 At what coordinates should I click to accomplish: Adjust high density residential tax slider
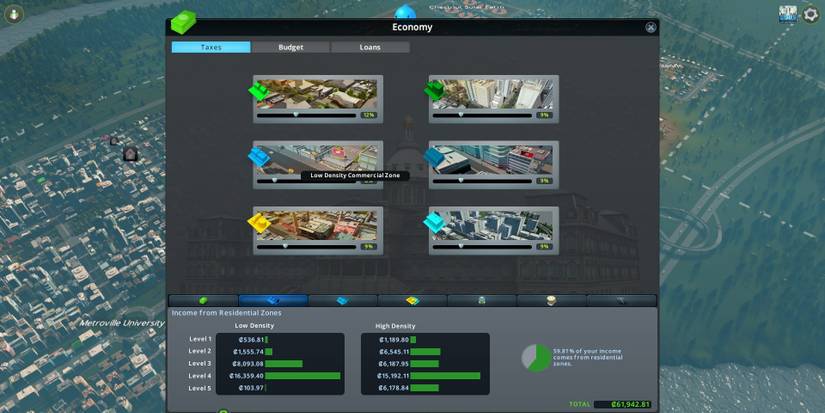[x=482, y=115]
